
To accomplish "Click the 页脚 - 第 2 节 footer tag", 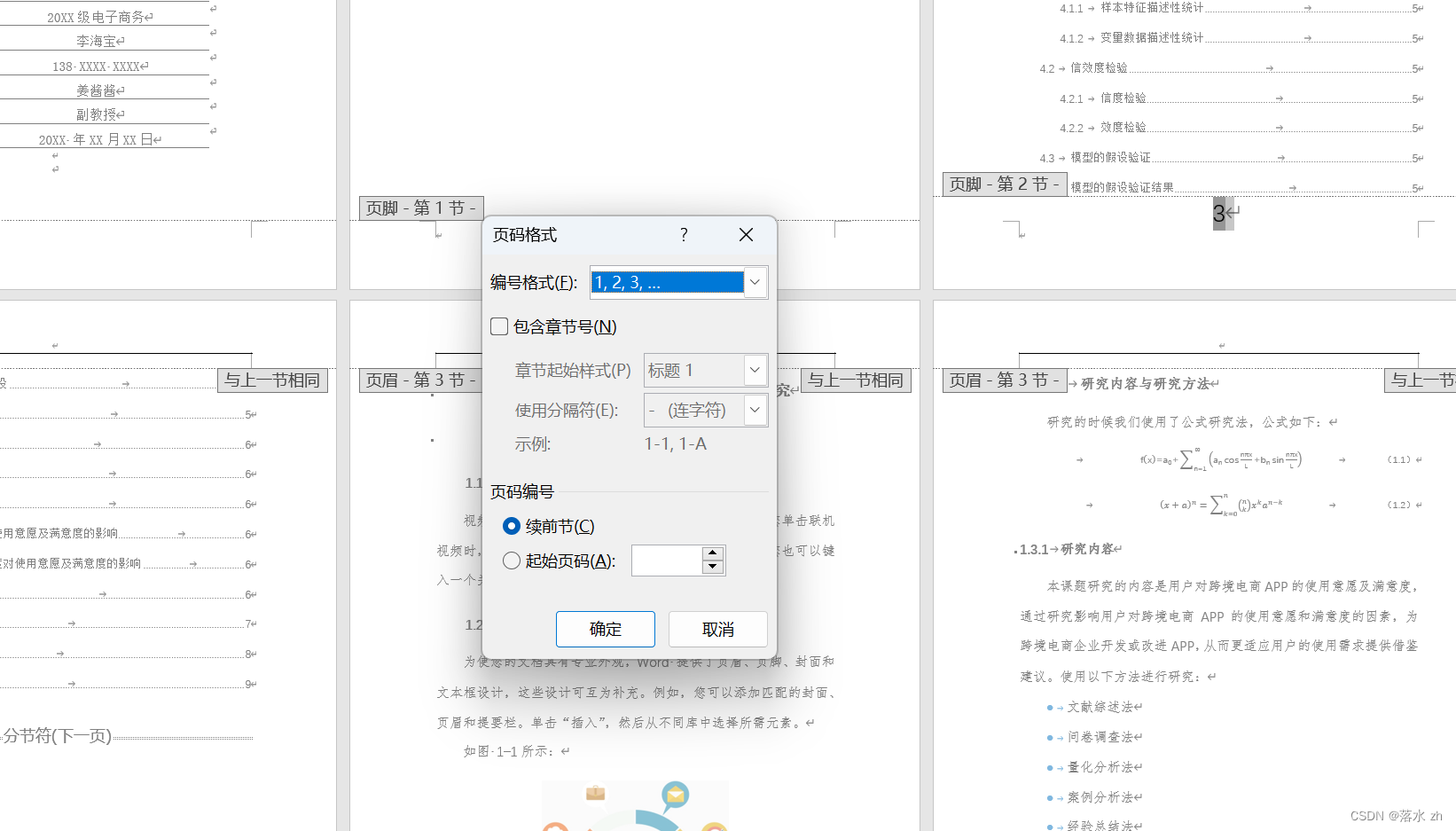I will point(1005,184).
